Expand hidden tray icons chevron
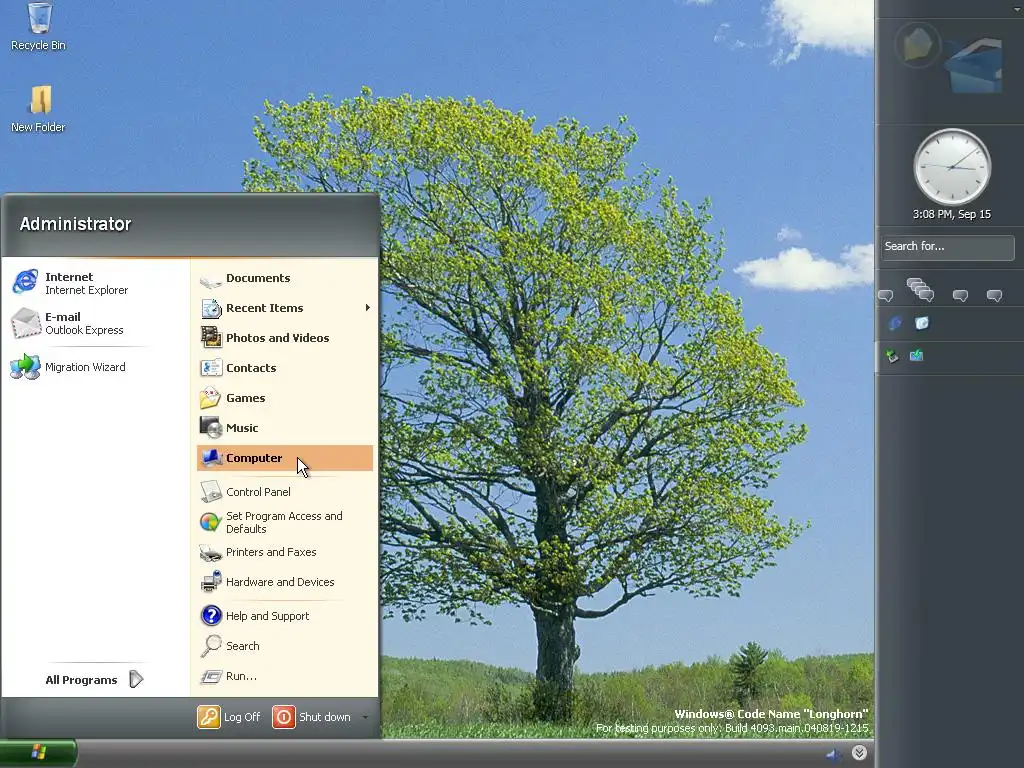The image size is (1024, 768). click(x=859, y=753)
